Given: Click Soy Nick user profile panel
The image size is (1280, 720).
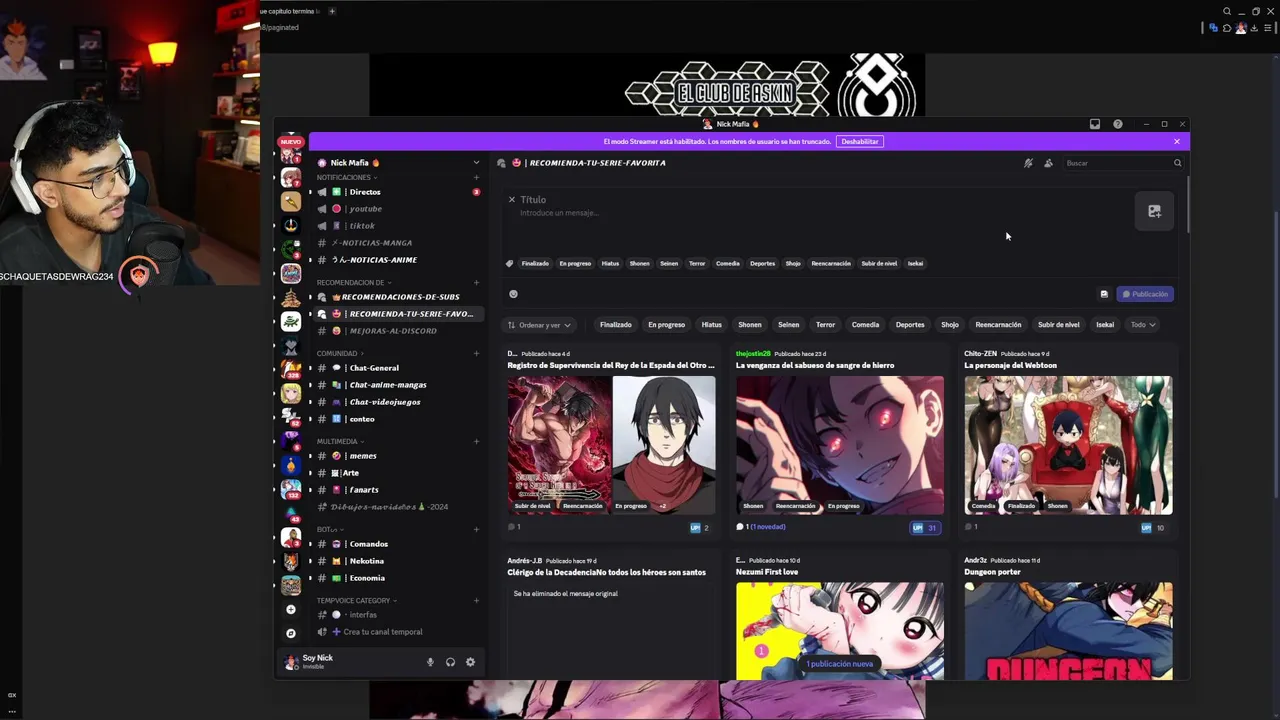Looking at the screenshot, I should coord(350,662).
